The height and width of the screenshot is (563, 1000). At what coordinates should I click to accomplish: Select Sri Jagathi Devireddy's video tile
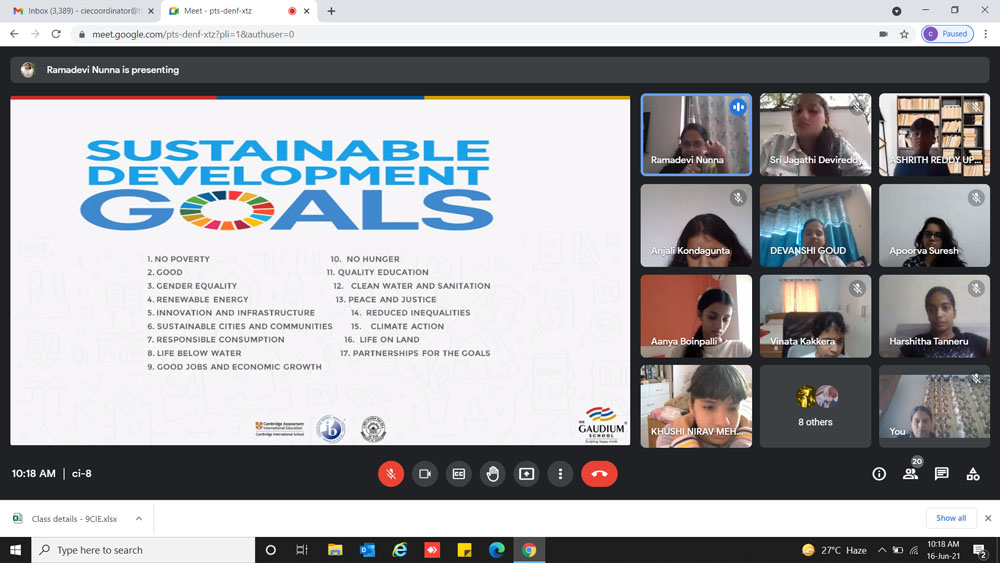815,135
